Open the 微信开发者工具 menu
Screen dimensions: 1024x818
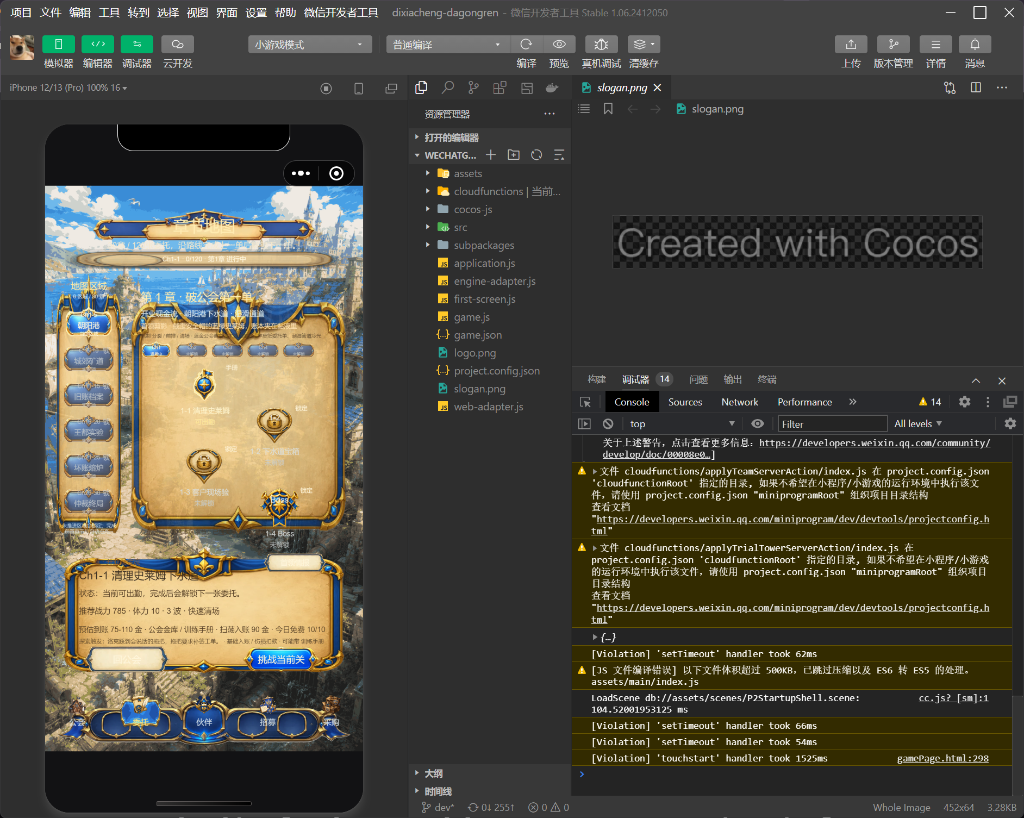pyautogui.click(x=341, y=12)
